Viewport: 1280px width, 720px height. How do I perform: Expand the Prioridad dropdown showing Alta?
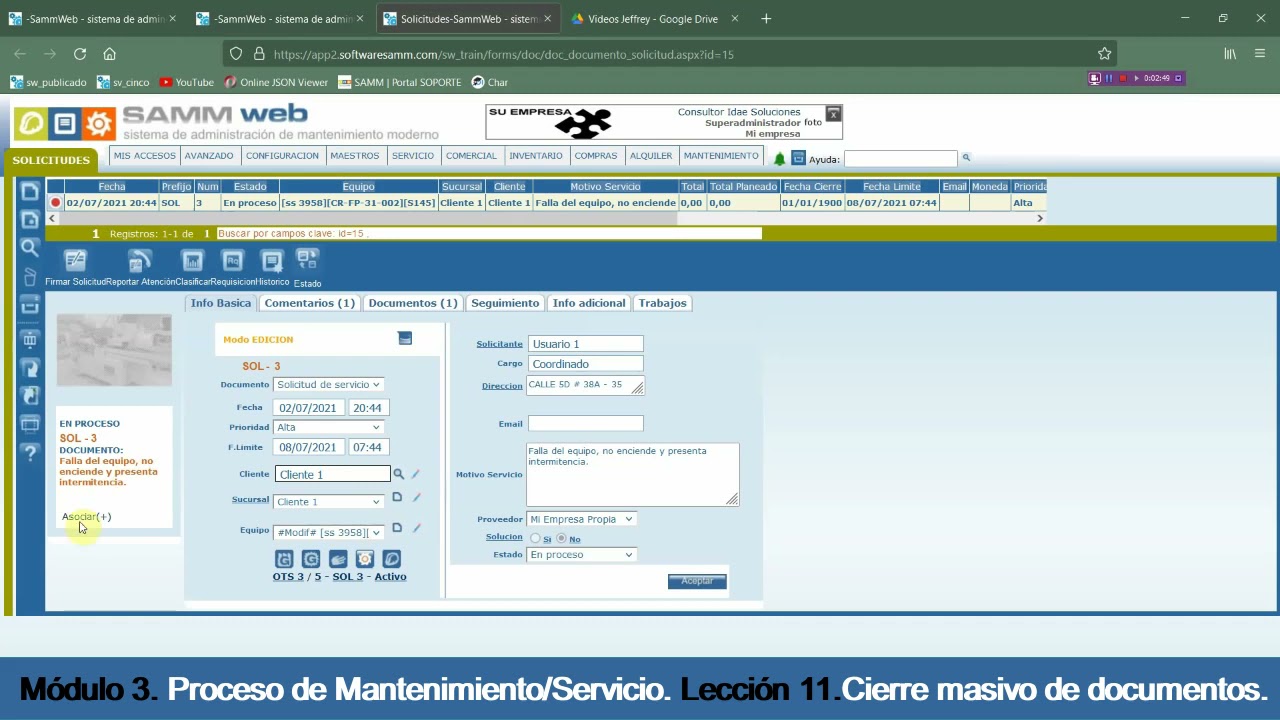(329, 427)
